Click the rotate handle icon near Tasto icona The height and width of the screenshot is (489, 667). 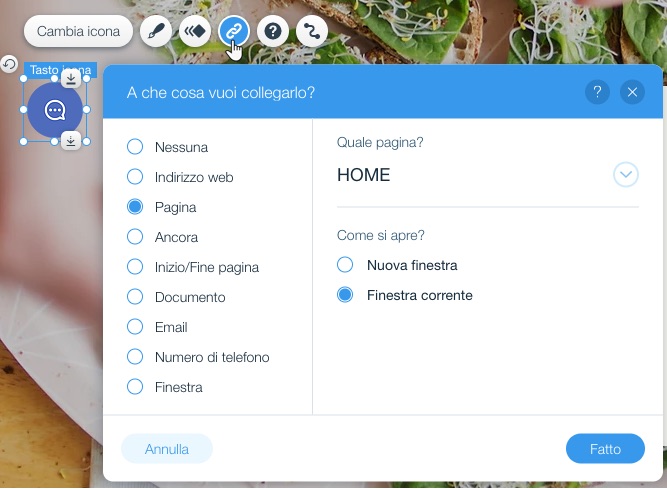click(x=9, y=65)
